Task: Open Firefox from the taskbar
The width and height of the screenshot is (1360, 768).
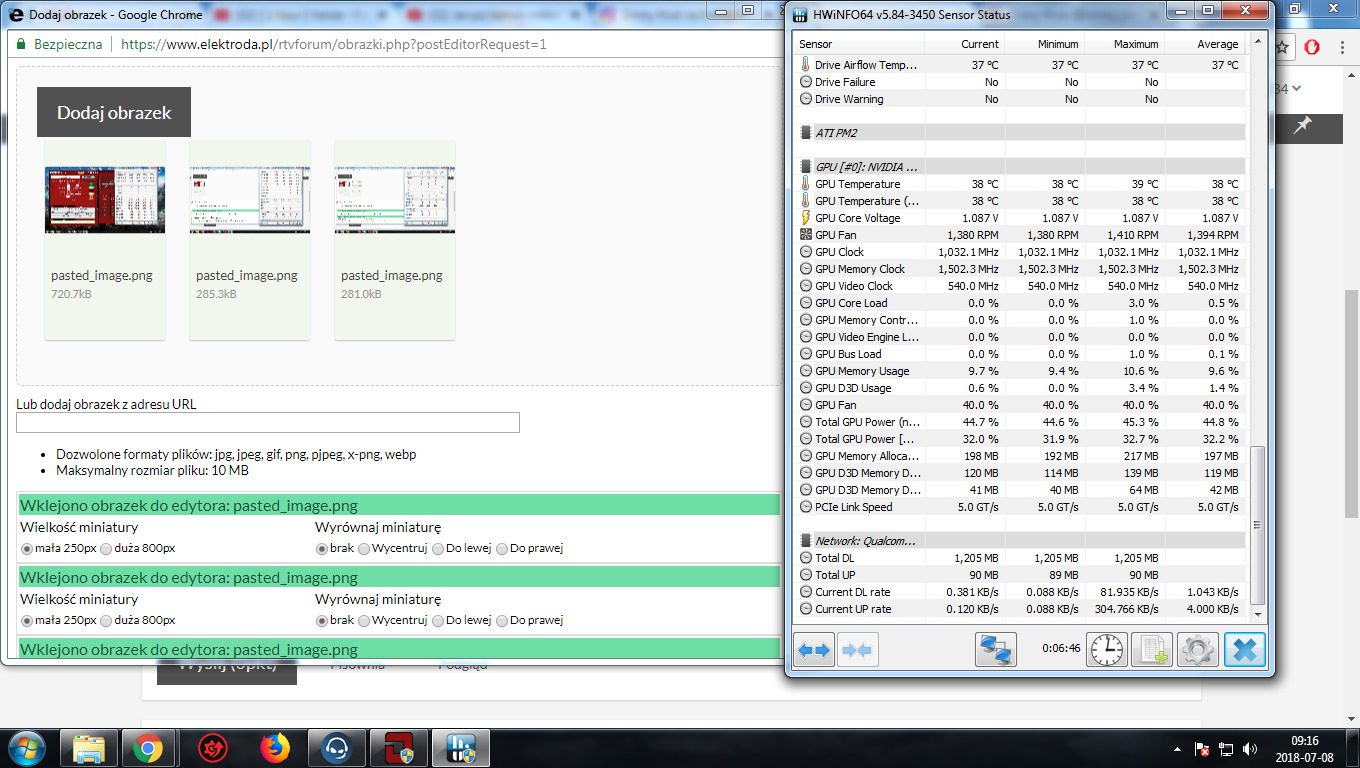Action: tap(275, 747)
